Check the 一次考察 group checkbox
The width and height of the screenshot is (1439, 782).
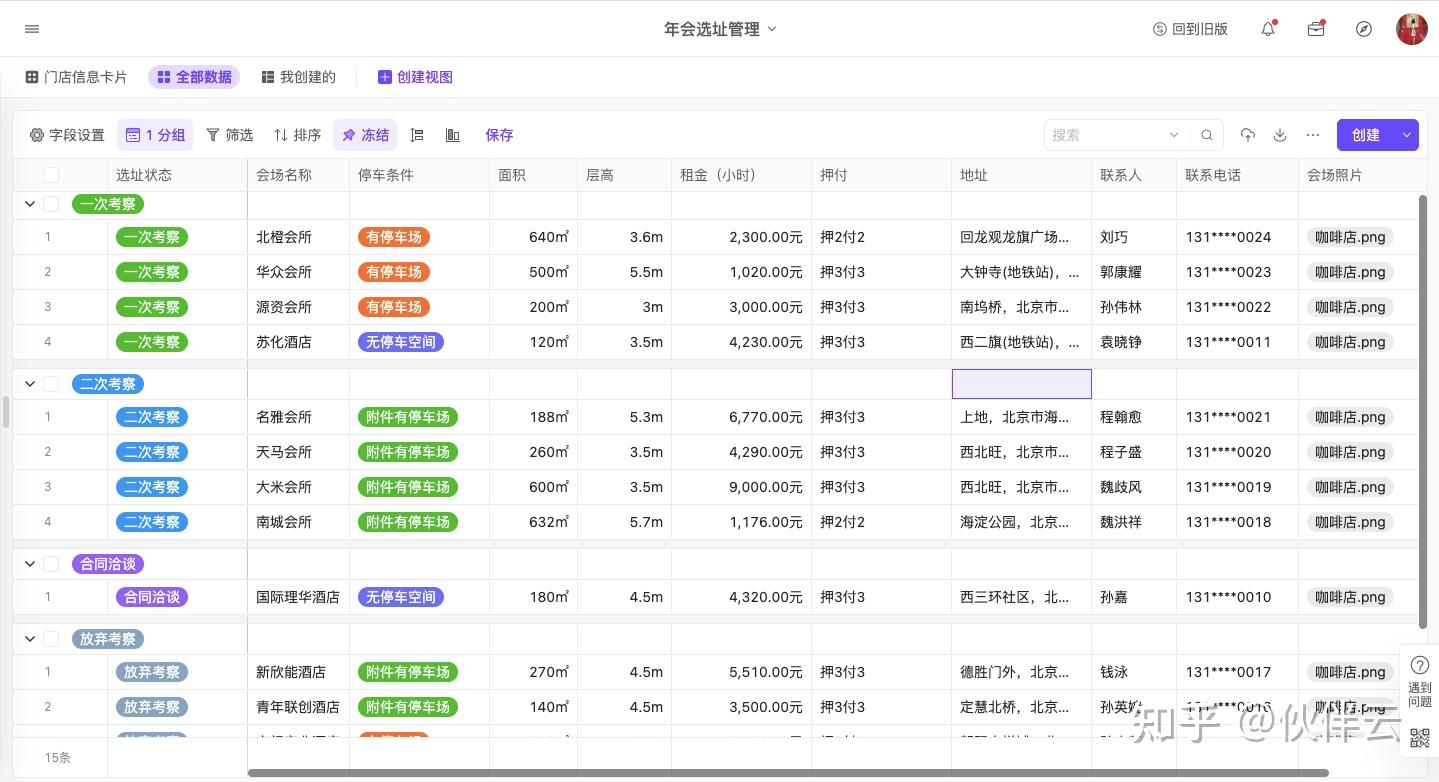point(51,204)
